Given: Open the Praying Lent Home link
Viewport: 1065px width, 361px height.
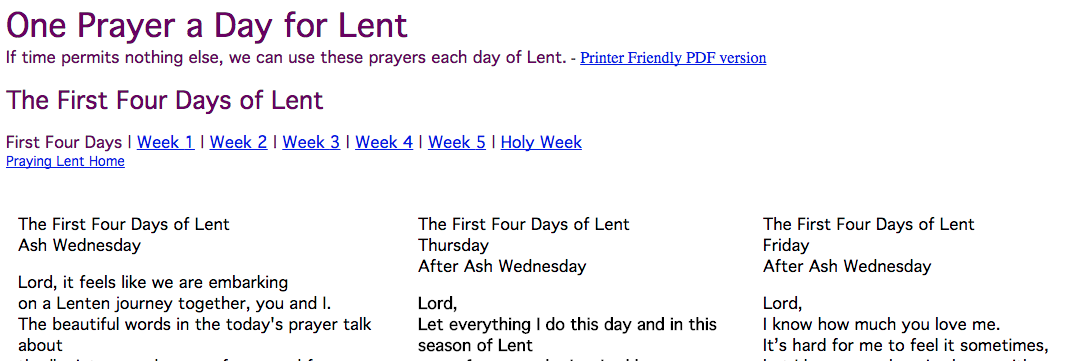Looking at the screenshot, I should point(65,162).
